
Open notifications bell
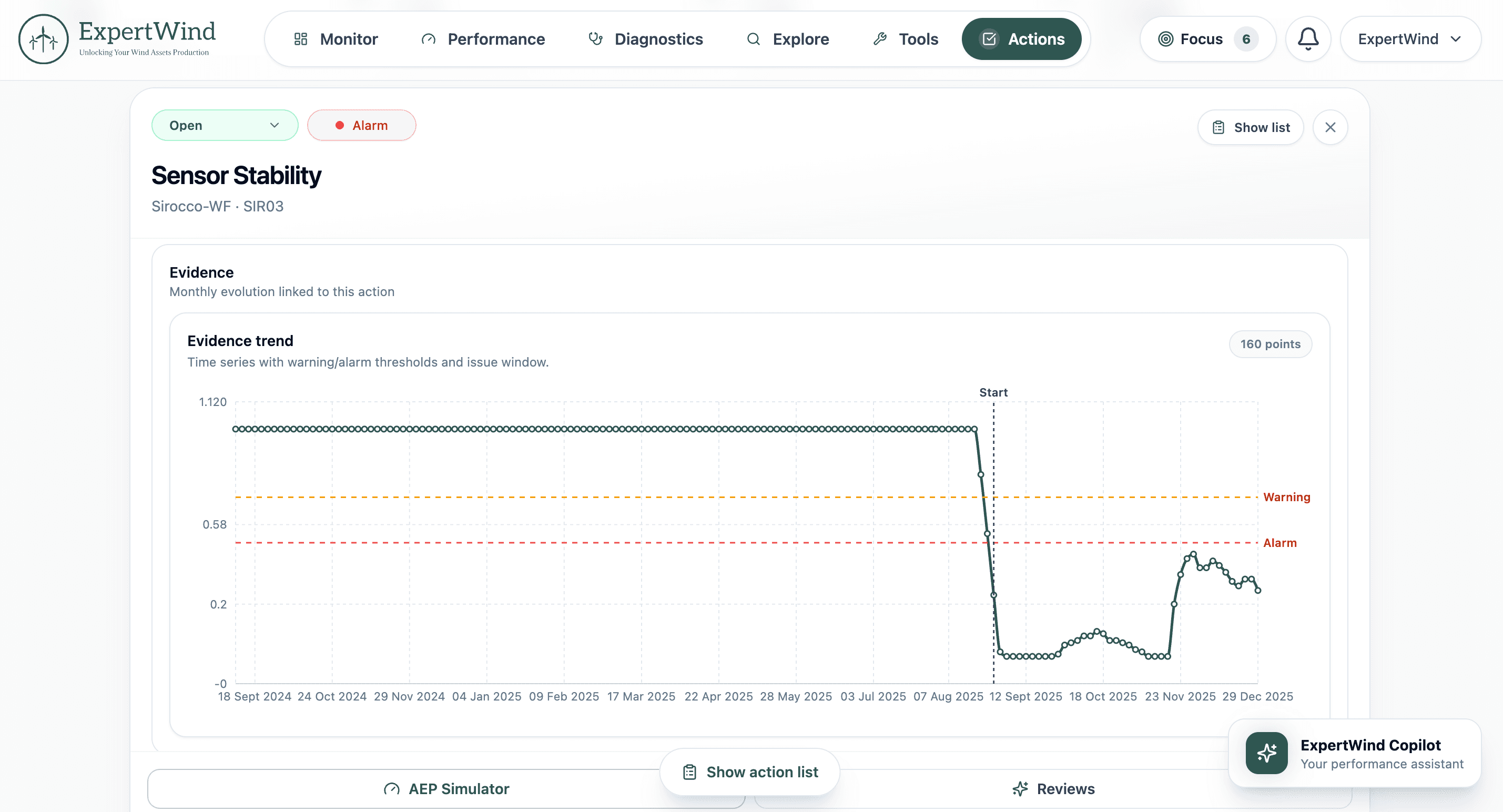click(1308, 39)
